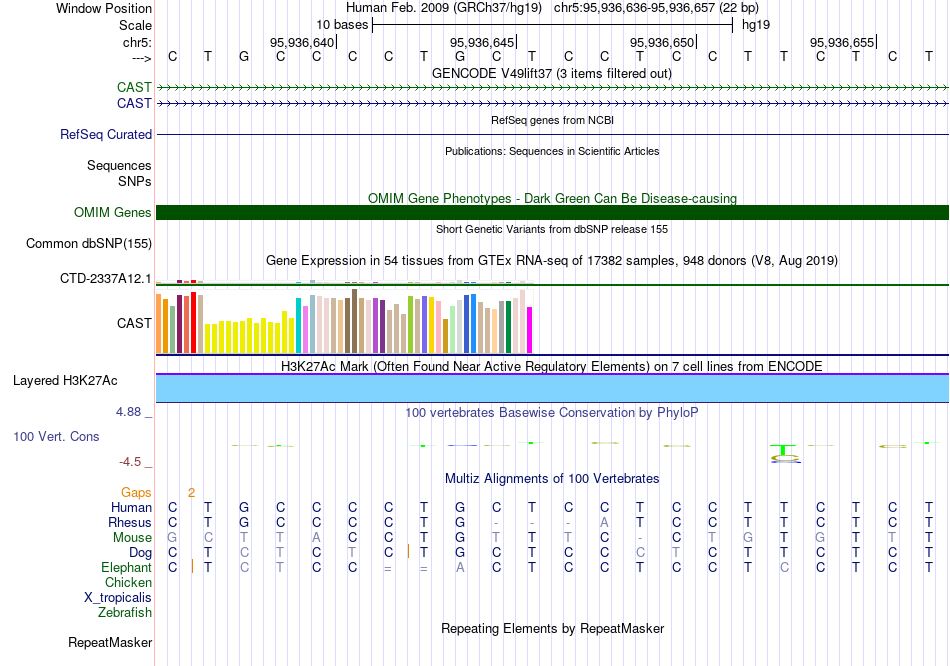The image size is (950, 666).
Task: Click the magenta bar in CAST expression chart
Action: tap(529, 329)
